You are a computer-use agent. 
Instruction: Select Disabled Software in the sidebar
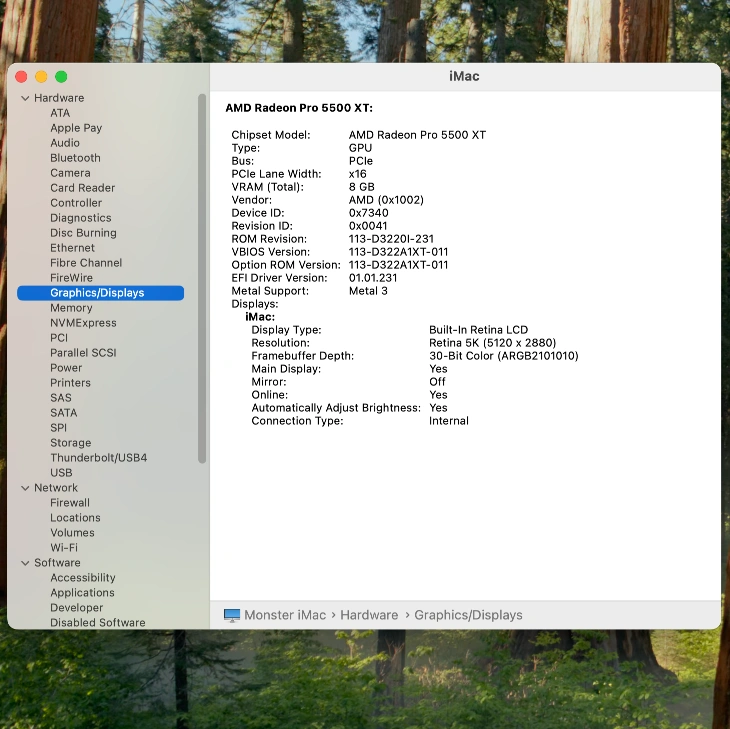tap(97, 623)
